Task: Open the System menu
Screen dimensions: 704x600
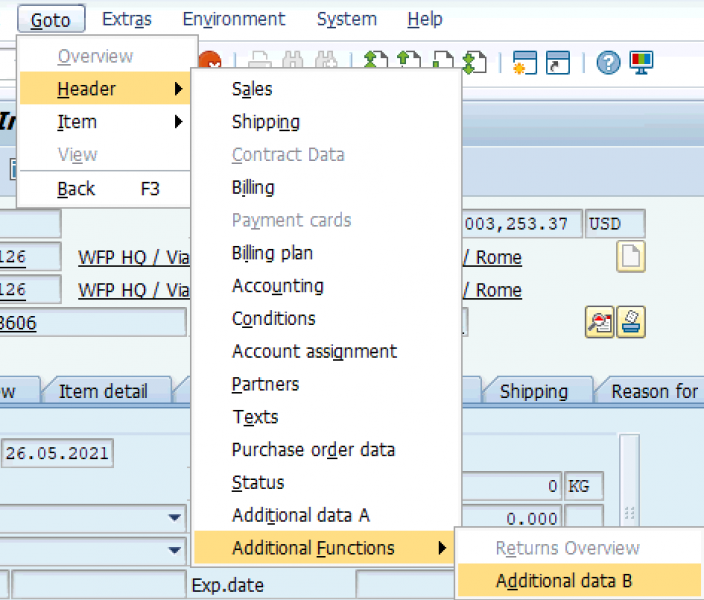Action: tap(347, 19)
